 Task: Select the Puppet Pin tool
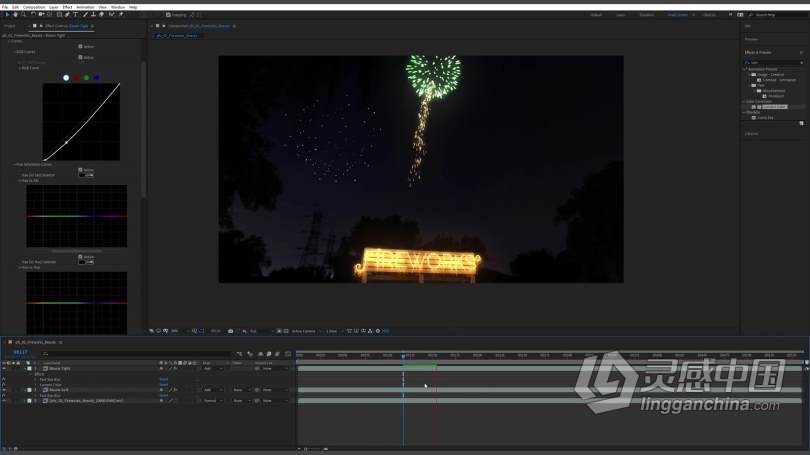pyautogui.click(x=121, y=15)
